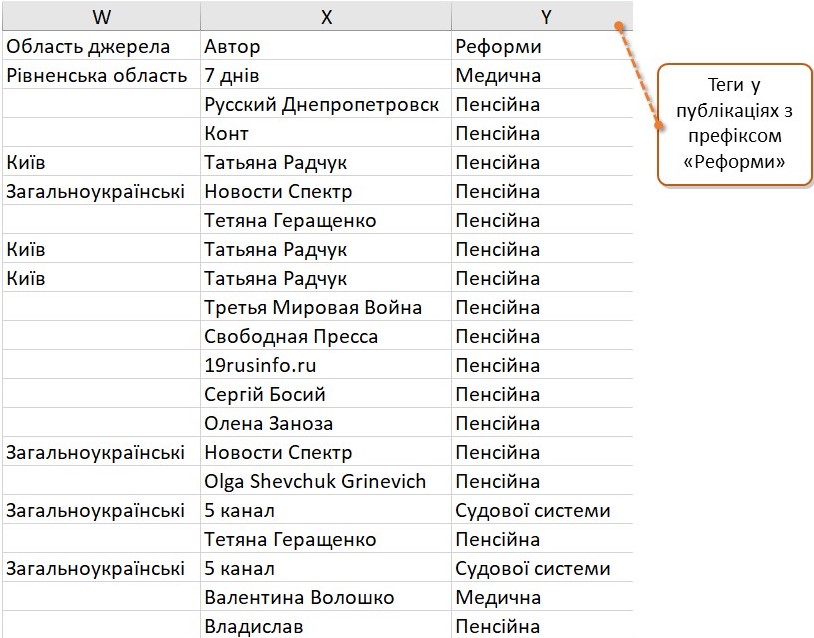
Task: Select 'Пенсійна' in the '19rusinfo.ru' row
Action: (x=542, y=365)
